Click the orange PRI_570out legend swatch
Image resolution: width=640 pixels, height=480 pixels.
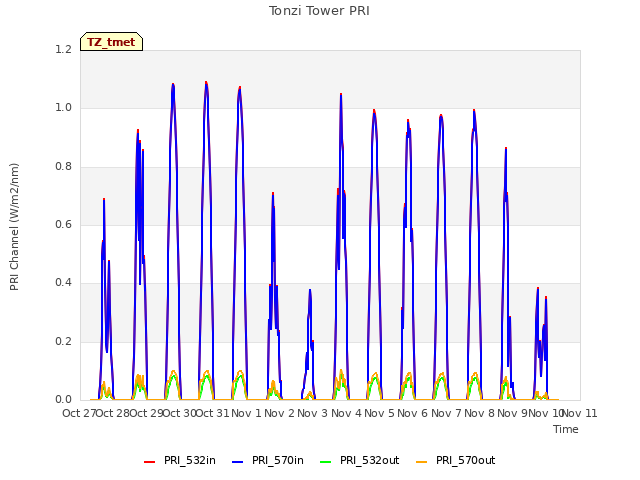(x=422, y=462)
